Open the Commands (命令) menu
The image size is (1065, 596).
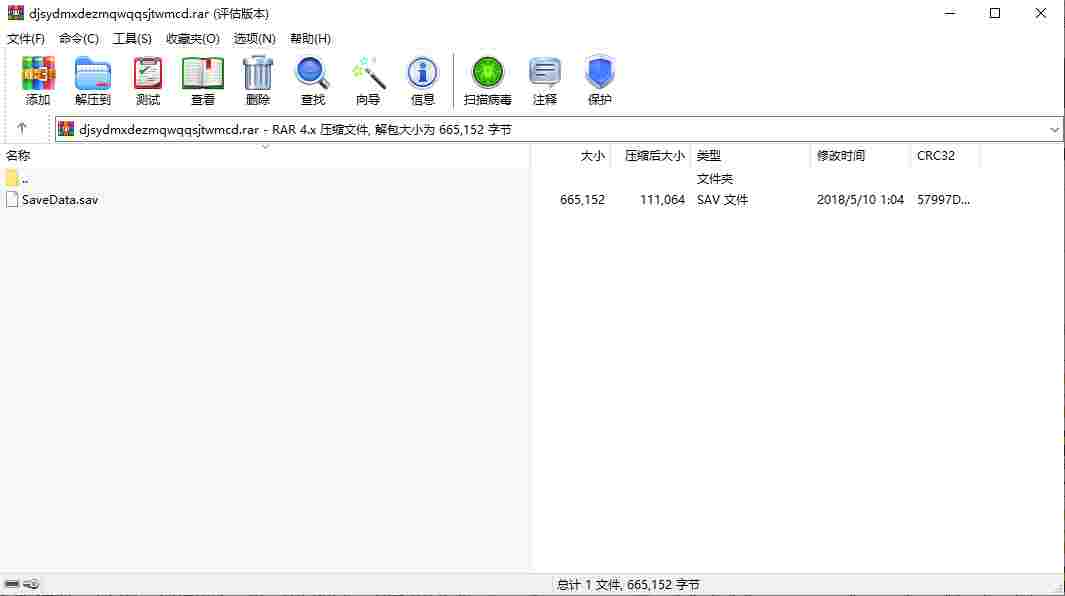79,39
